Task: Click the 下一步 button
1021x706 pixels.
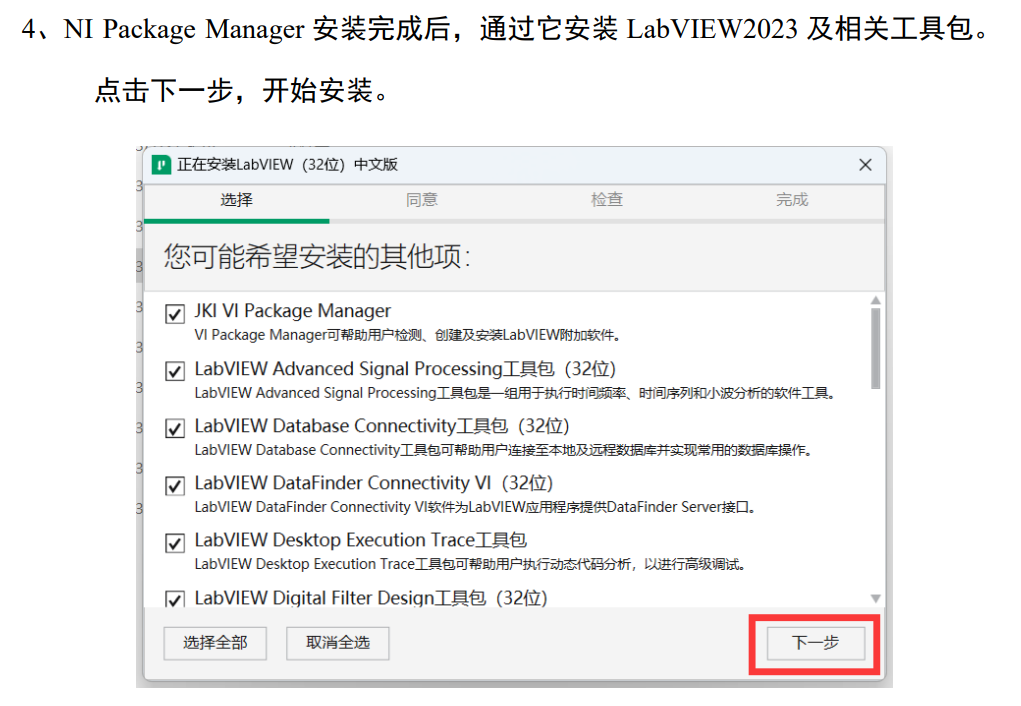Action: 816,643
